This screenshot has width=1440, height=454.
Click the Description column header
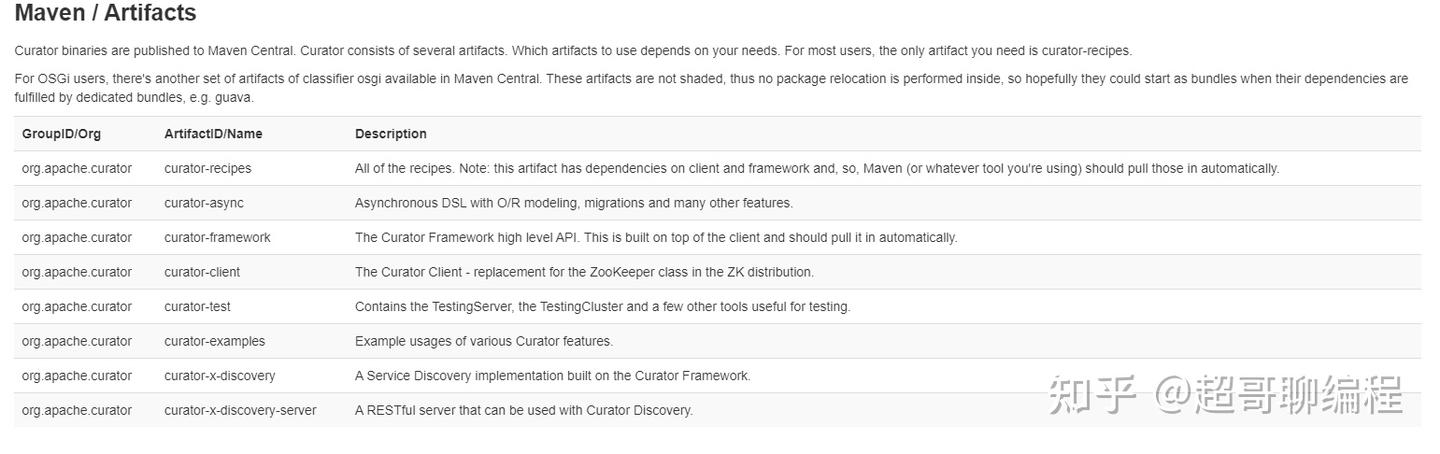tap(390, 134)
